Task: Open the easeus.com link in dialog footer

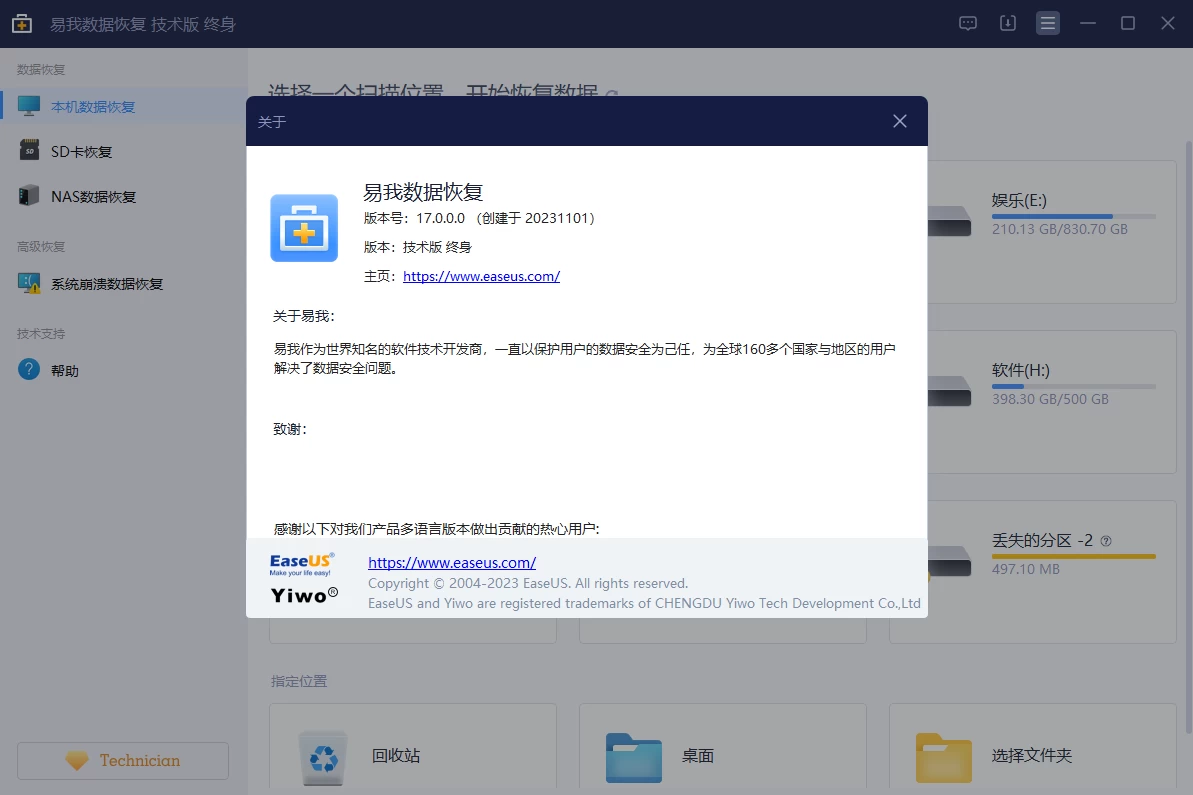Action: [452, 563]
